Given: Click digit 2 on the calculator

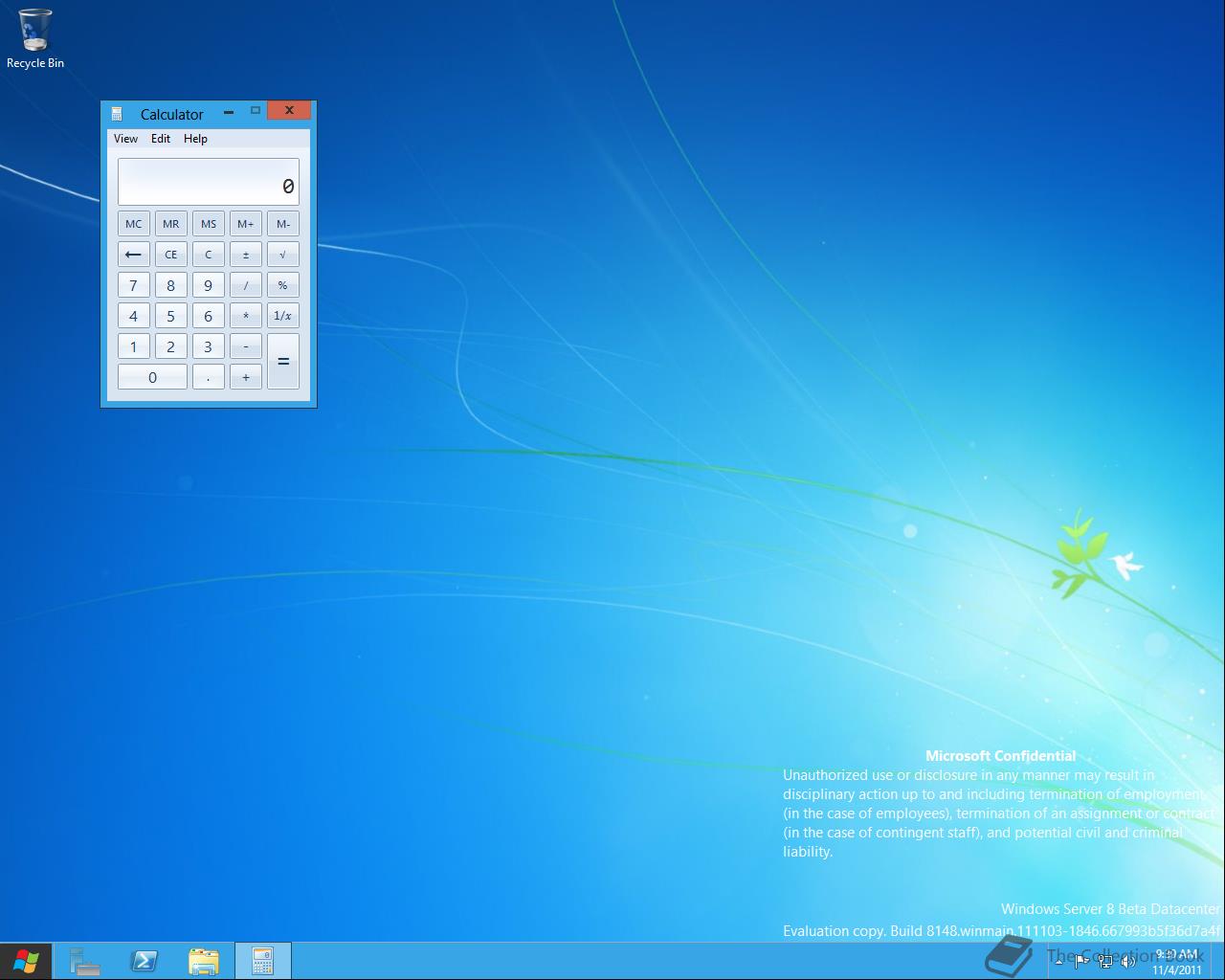Looking at the screenshot, I should click(x=171, y=346).
